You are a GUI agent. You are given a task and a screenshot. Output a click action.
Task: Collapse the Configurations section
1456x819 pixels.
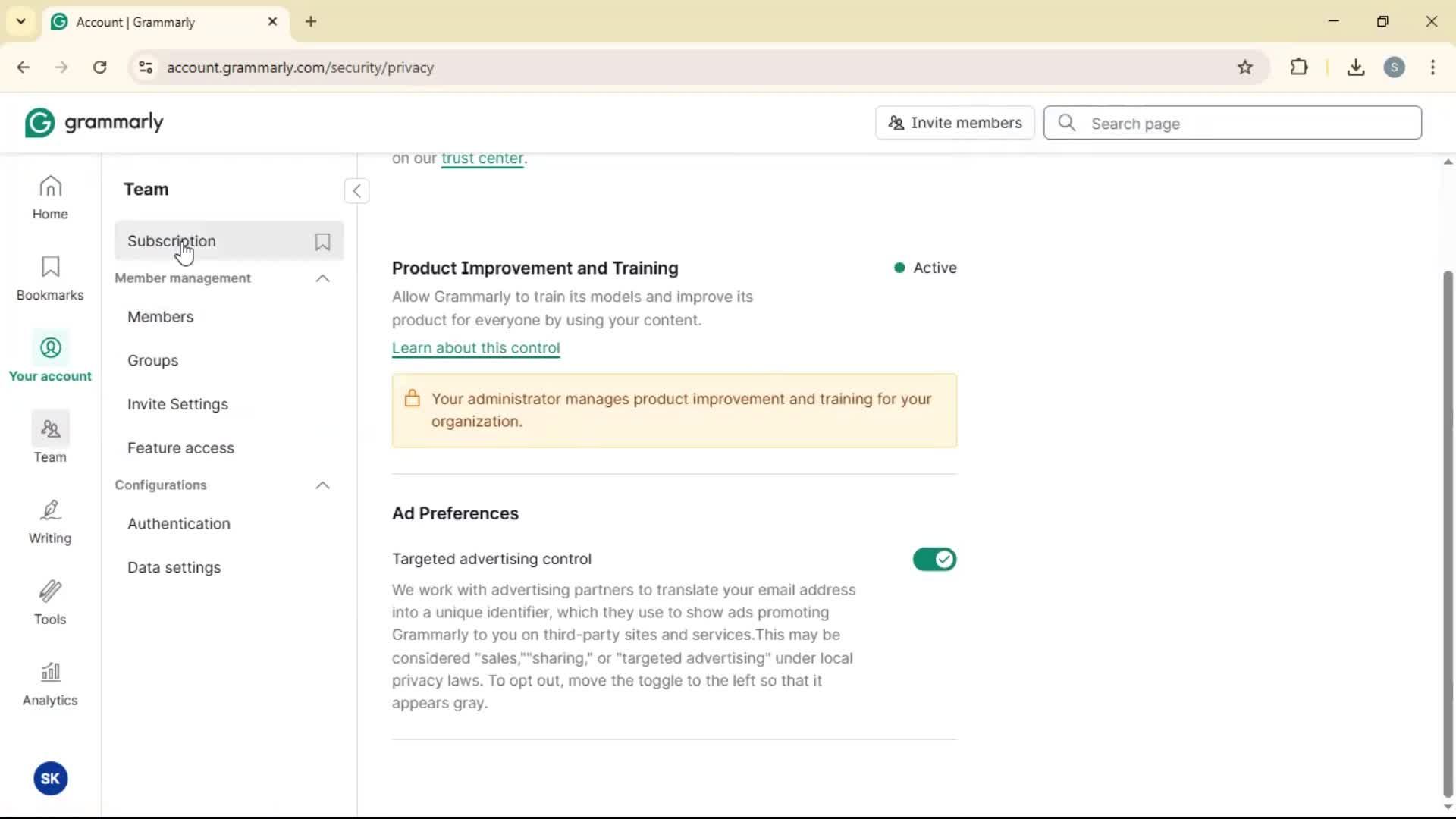coord(322,485)
